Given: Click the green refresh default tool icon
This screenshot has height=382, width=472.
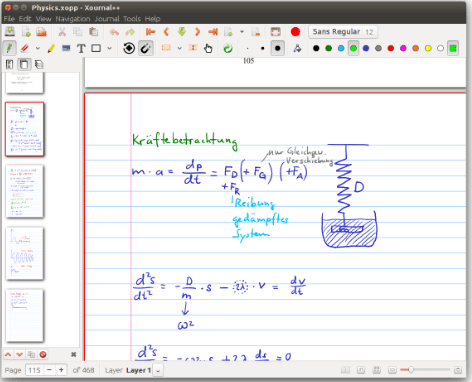Looking at the screenshot, I should (x=228, y=49).
